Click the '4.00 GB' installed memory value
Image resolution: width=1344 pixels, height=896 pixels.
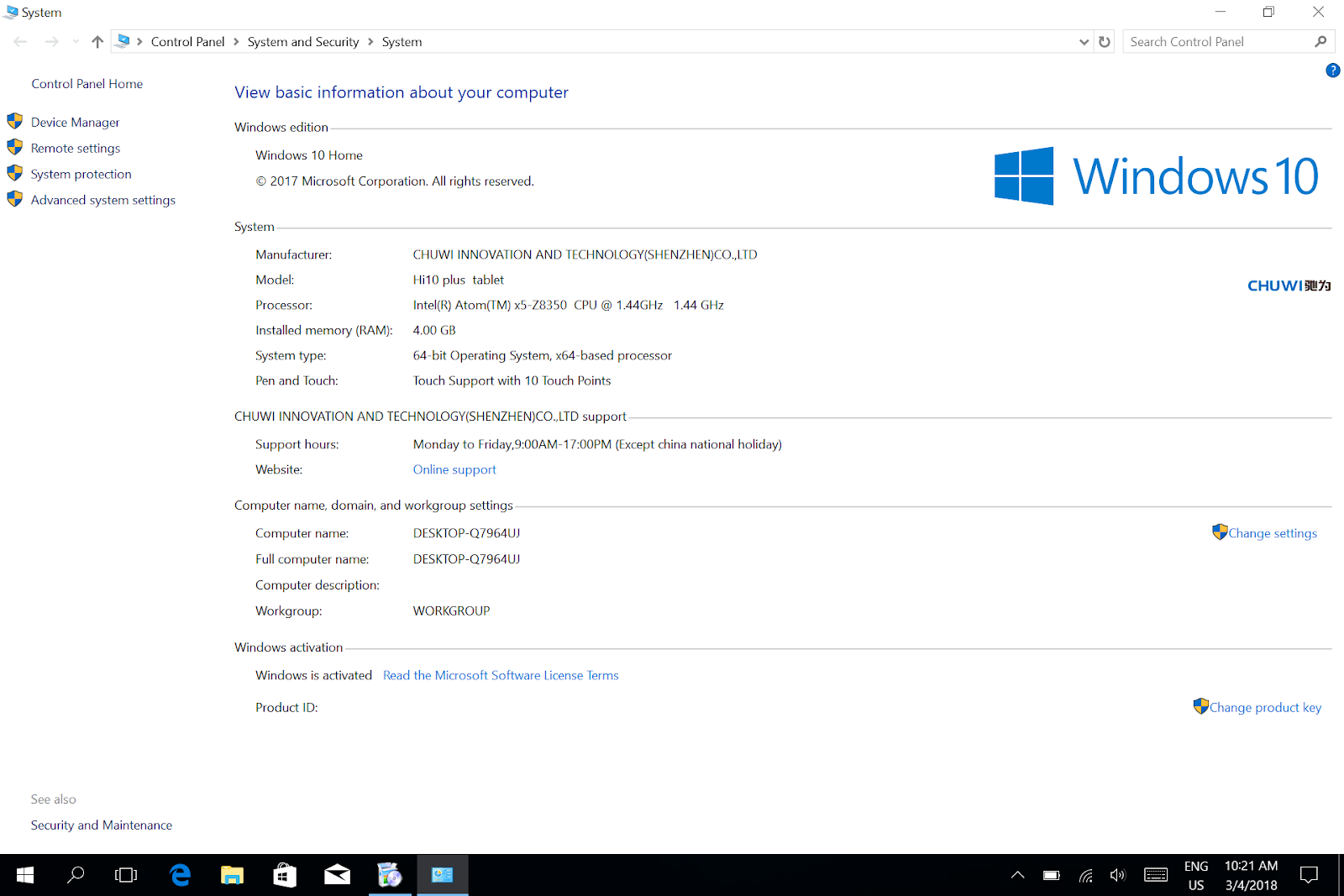pos(434,331)
